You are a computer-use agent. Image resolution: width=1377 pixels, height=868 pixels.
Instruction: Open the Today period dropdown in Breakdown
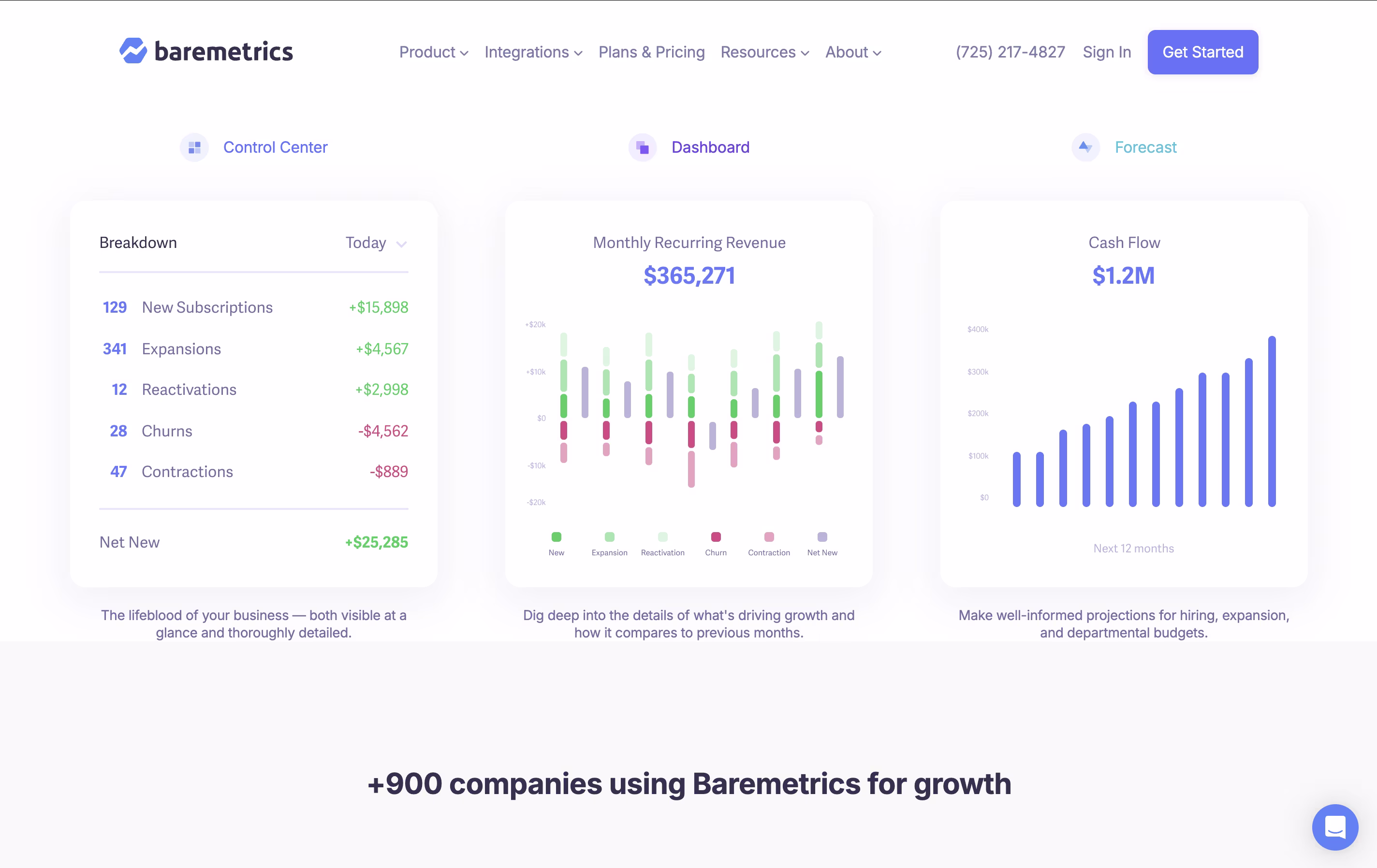[376, 243]
